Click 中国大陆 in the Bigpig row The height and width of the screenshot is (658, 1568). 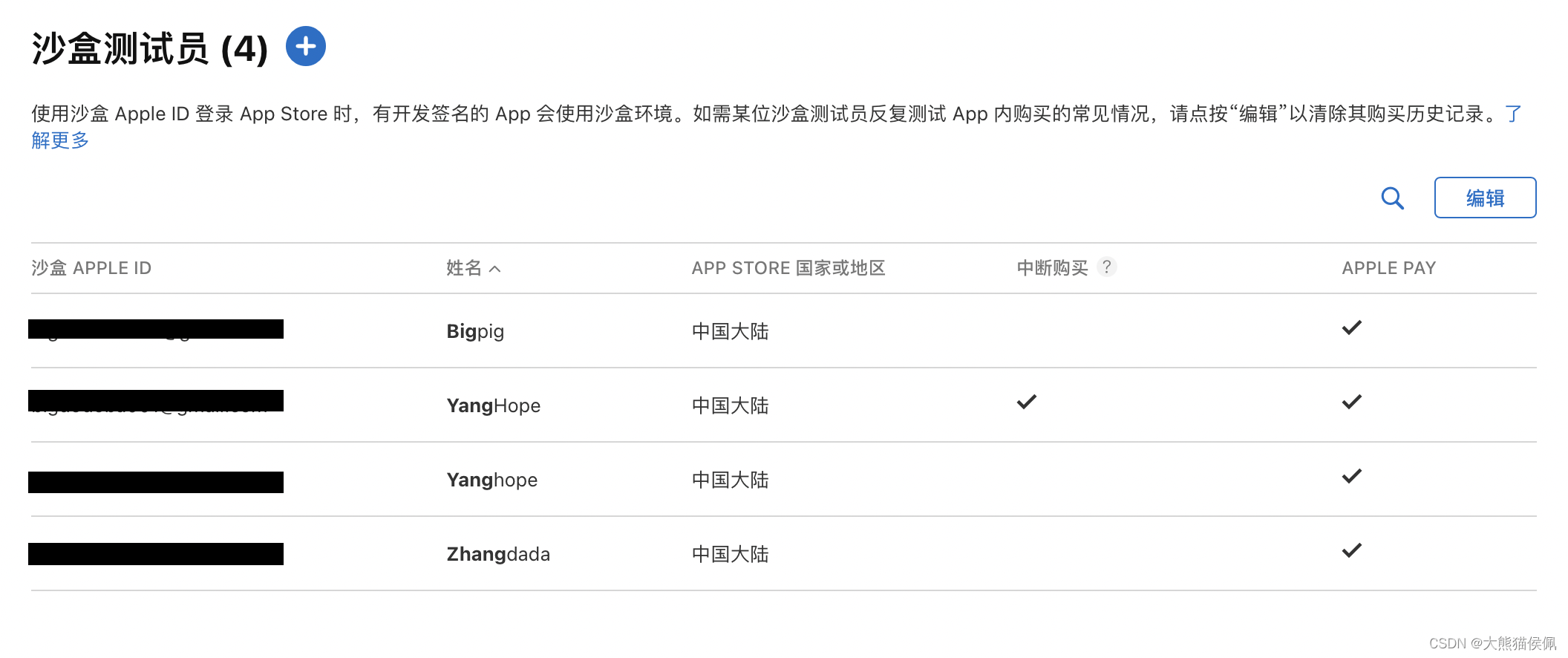[730, 331]
